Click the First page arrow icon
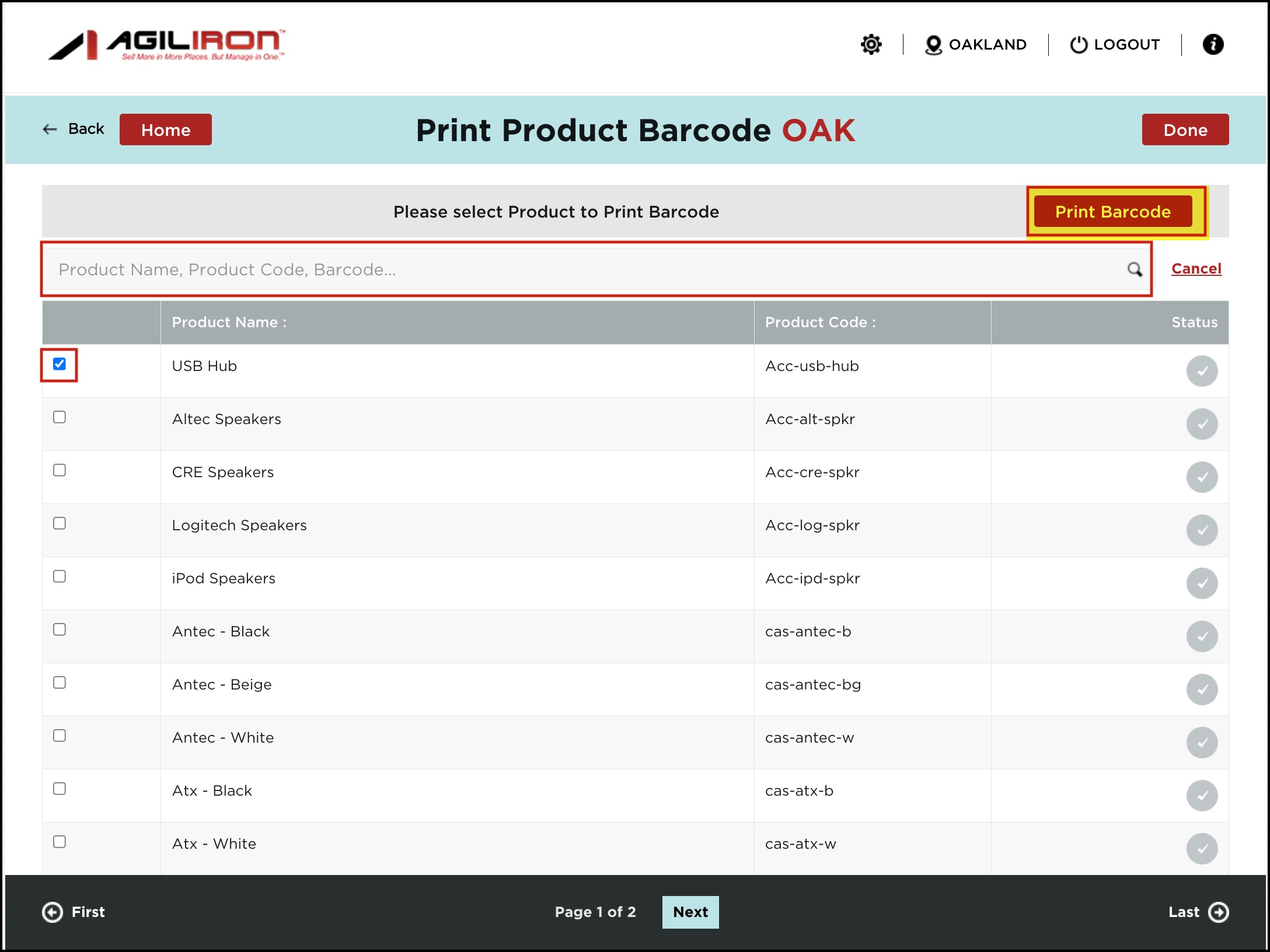 (53, 912)
